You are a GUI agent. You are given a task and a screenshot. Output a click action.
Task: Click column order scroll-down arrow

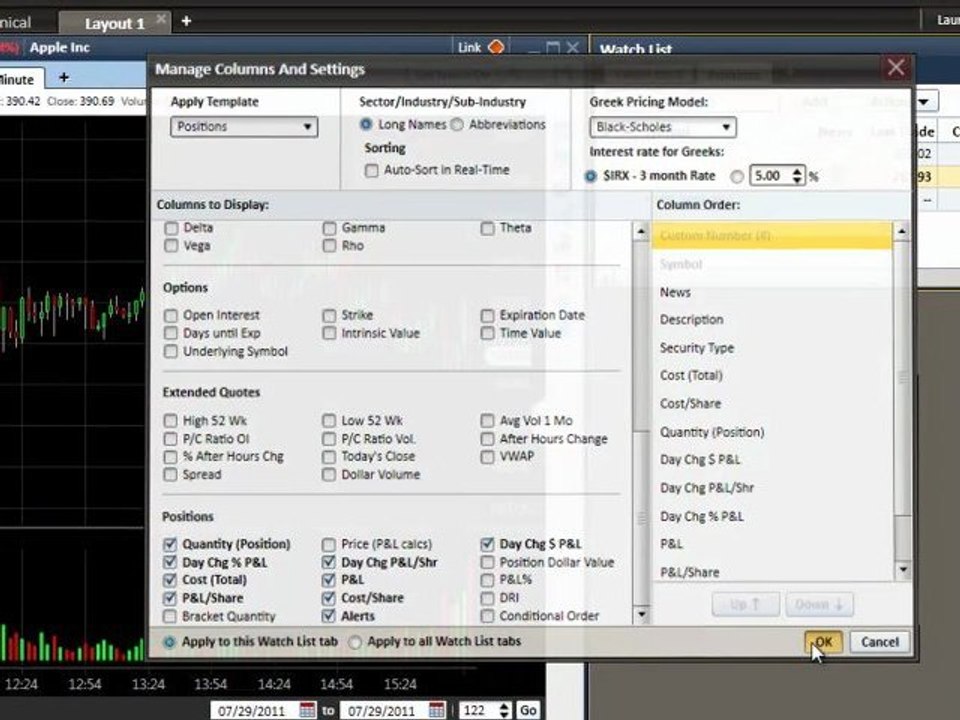click(x=902, y=570)
